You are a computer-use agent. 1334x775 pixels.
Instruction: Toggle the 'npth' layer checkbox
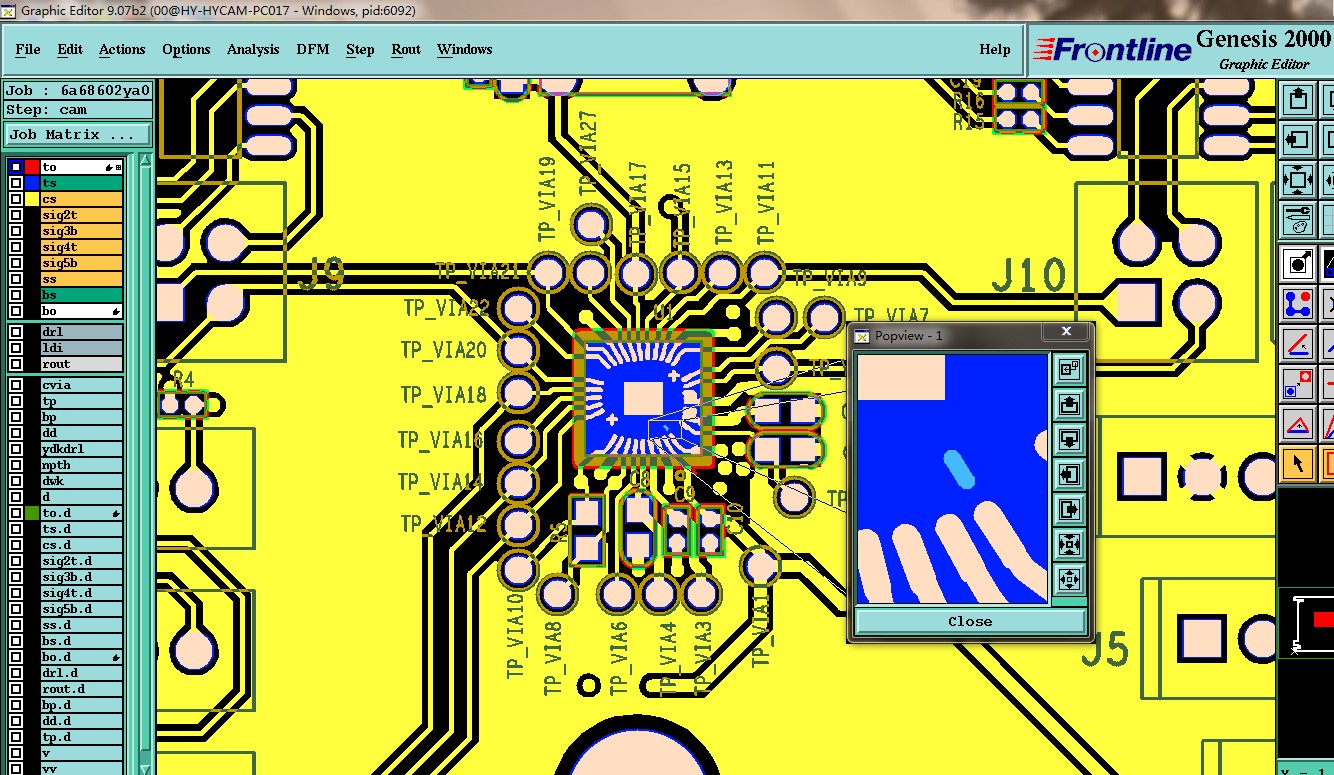click(16, 465)
